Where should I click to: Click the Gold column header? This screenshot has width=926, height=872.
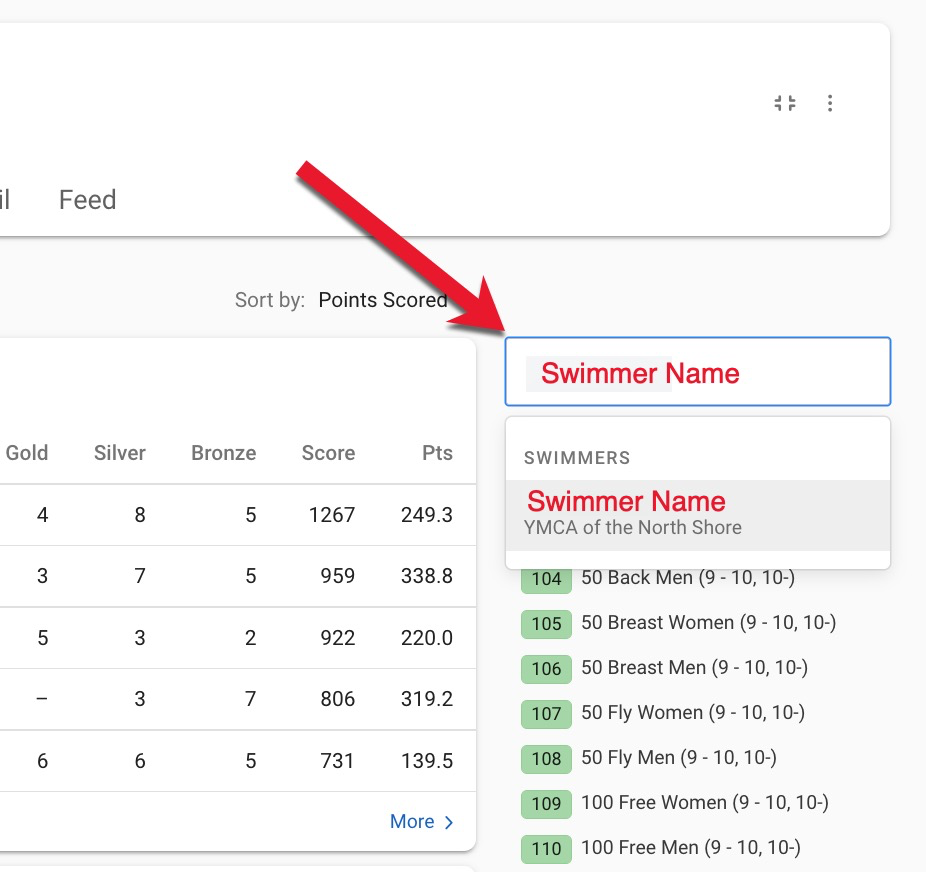coord(27,453)
